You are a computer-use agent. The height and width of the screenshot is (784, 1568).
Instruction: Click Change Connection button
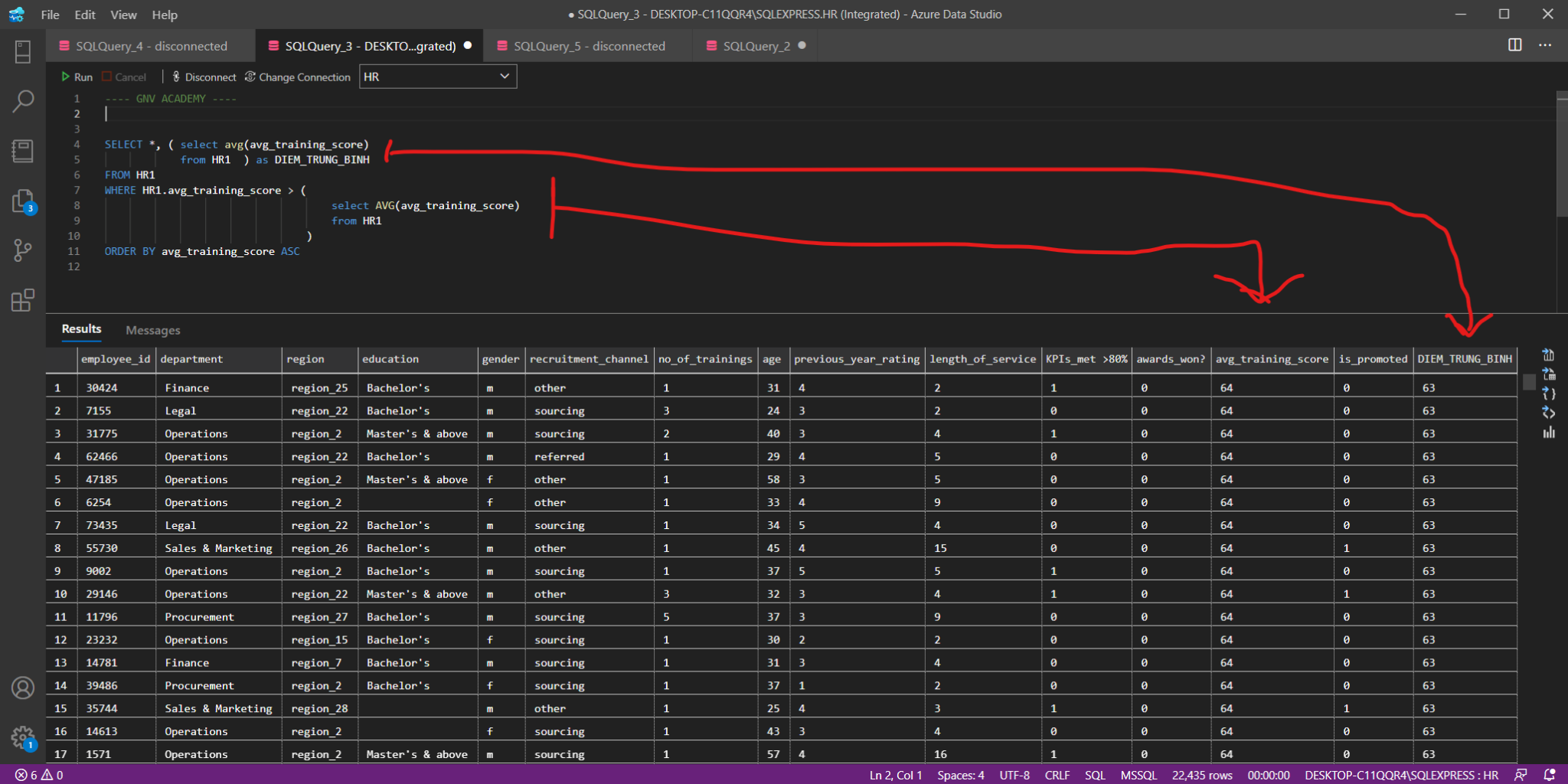[298, 77]
